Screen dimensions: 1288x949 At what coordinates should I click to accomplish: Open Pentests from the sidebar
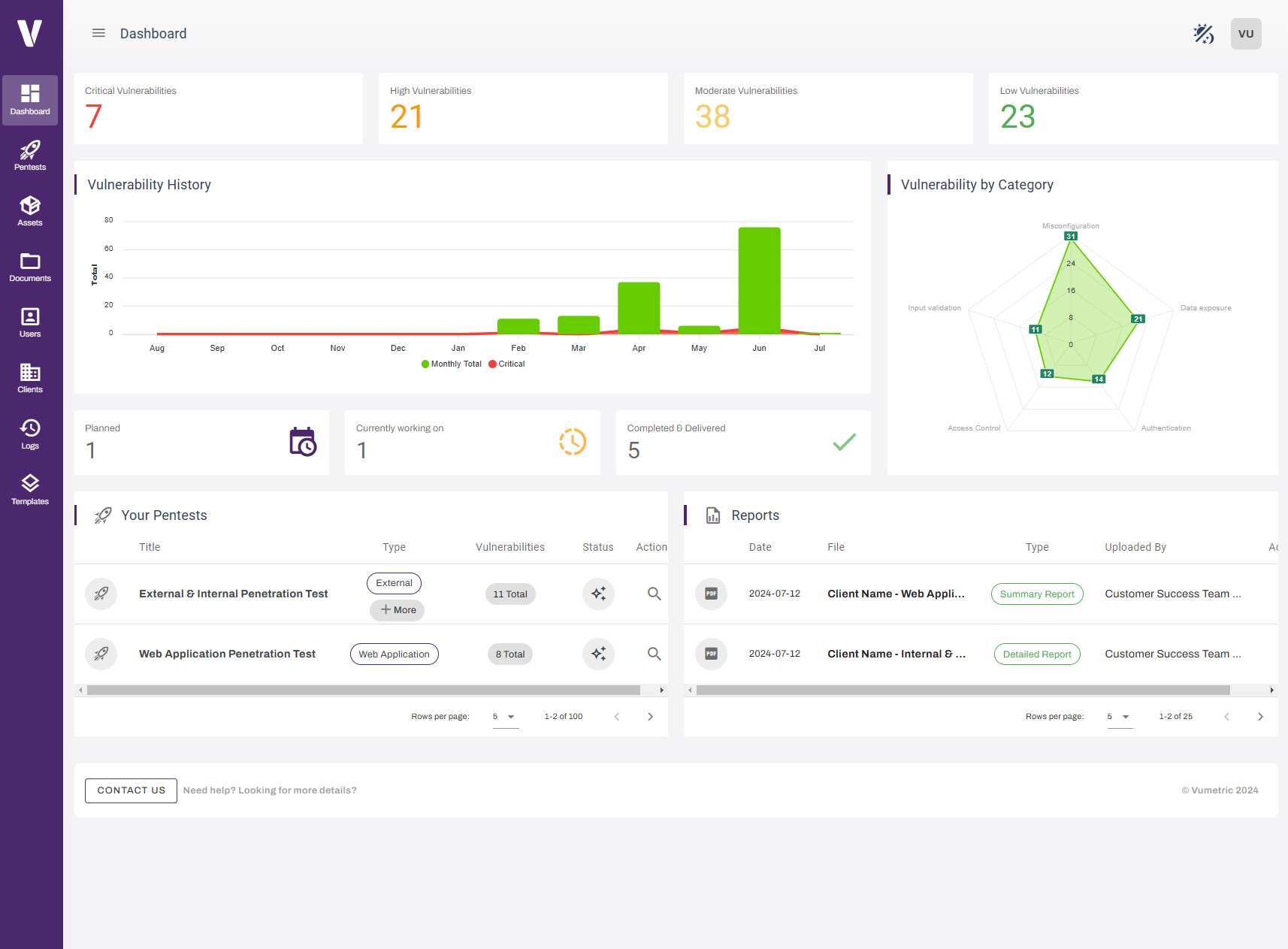(30, 156)
